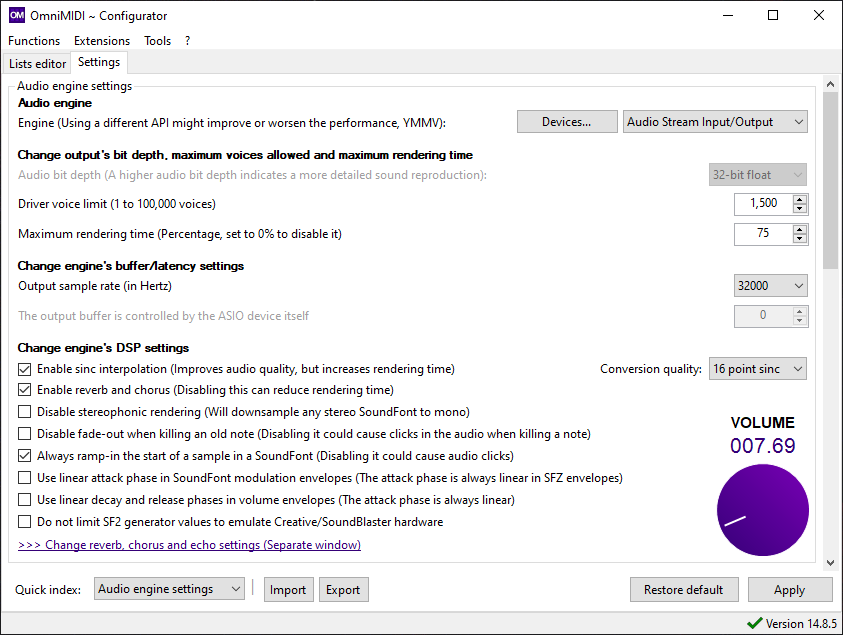The height and width of the screenshot is (635, 843).
Task: Decrease Maximum rendering time with down arrow
Action: point(800,239)
